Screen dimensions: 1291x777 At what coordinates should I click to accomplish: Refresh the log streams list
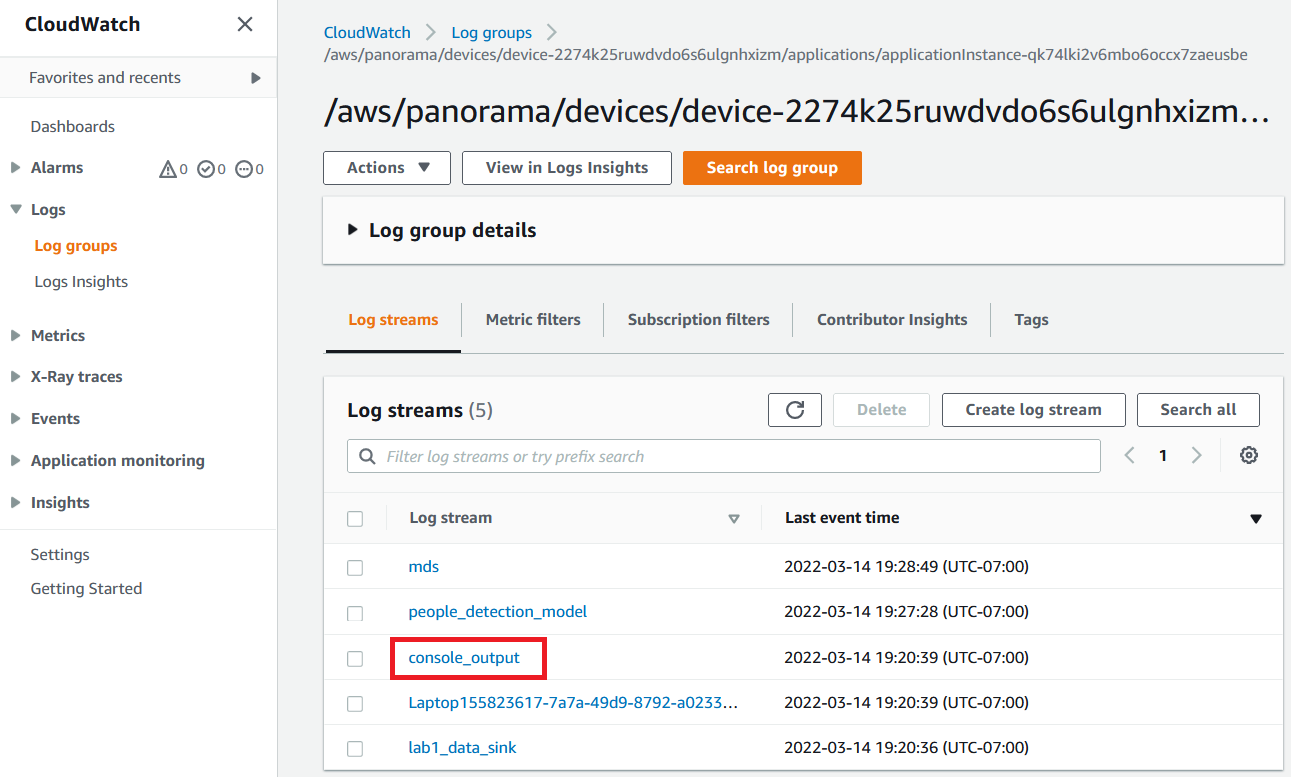[795, 410]
